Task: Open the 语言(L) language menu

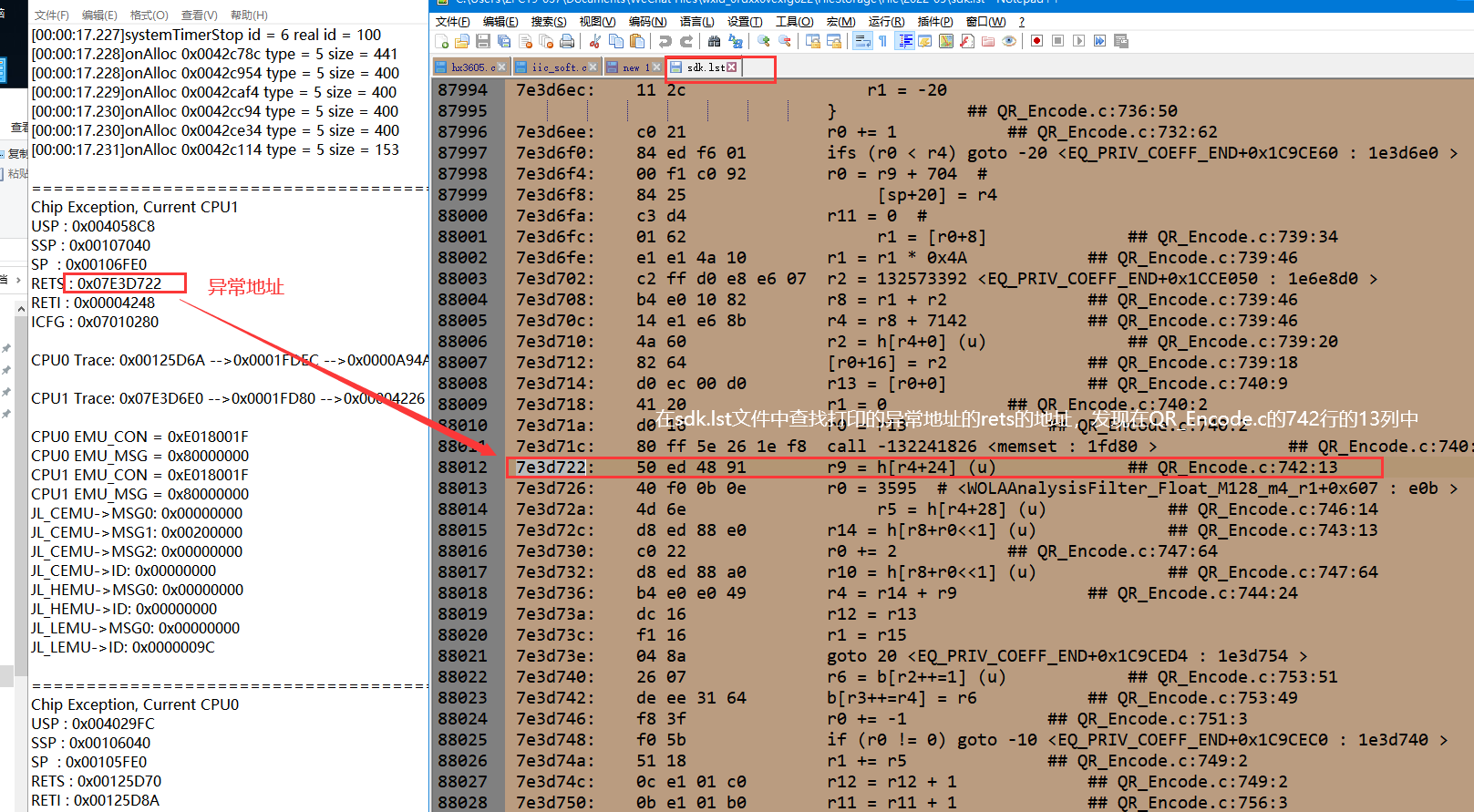Action: point(696,21)
